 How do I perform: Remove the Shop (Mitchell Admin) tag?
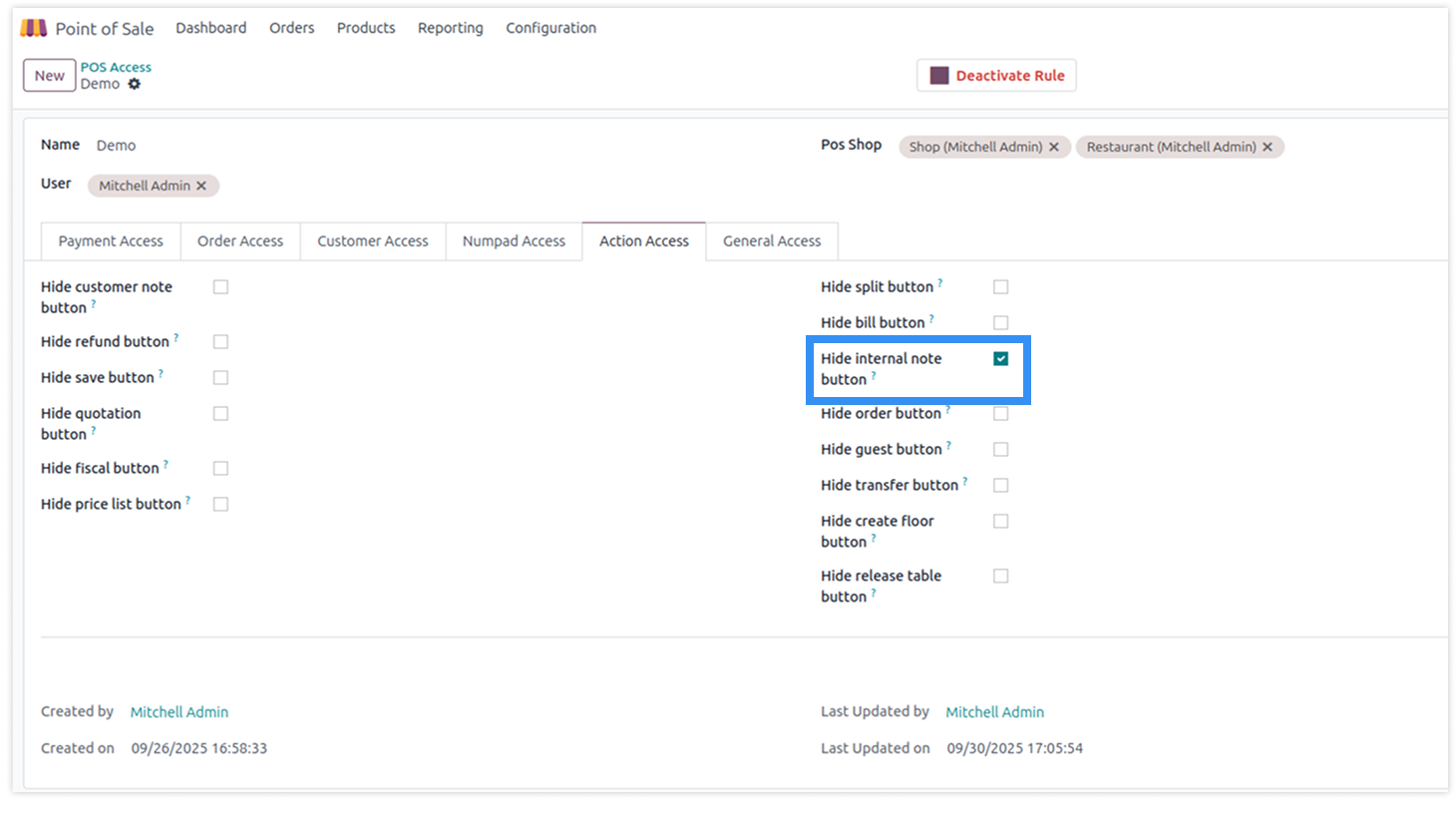(1054, 147)
